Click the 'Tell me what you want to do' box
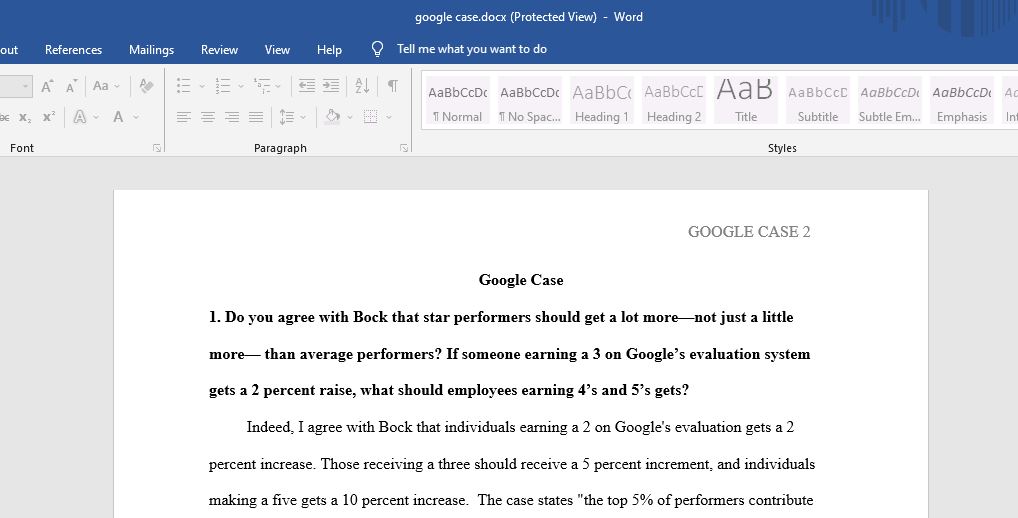Image resolution: width=1018 pixels, height=518 pixels. coord(472,49)
